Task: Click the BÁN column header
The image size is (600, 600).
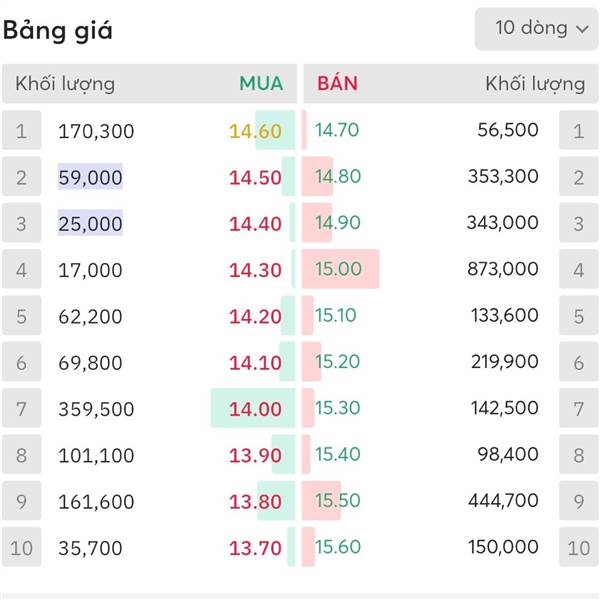Action: click(337, 84)
